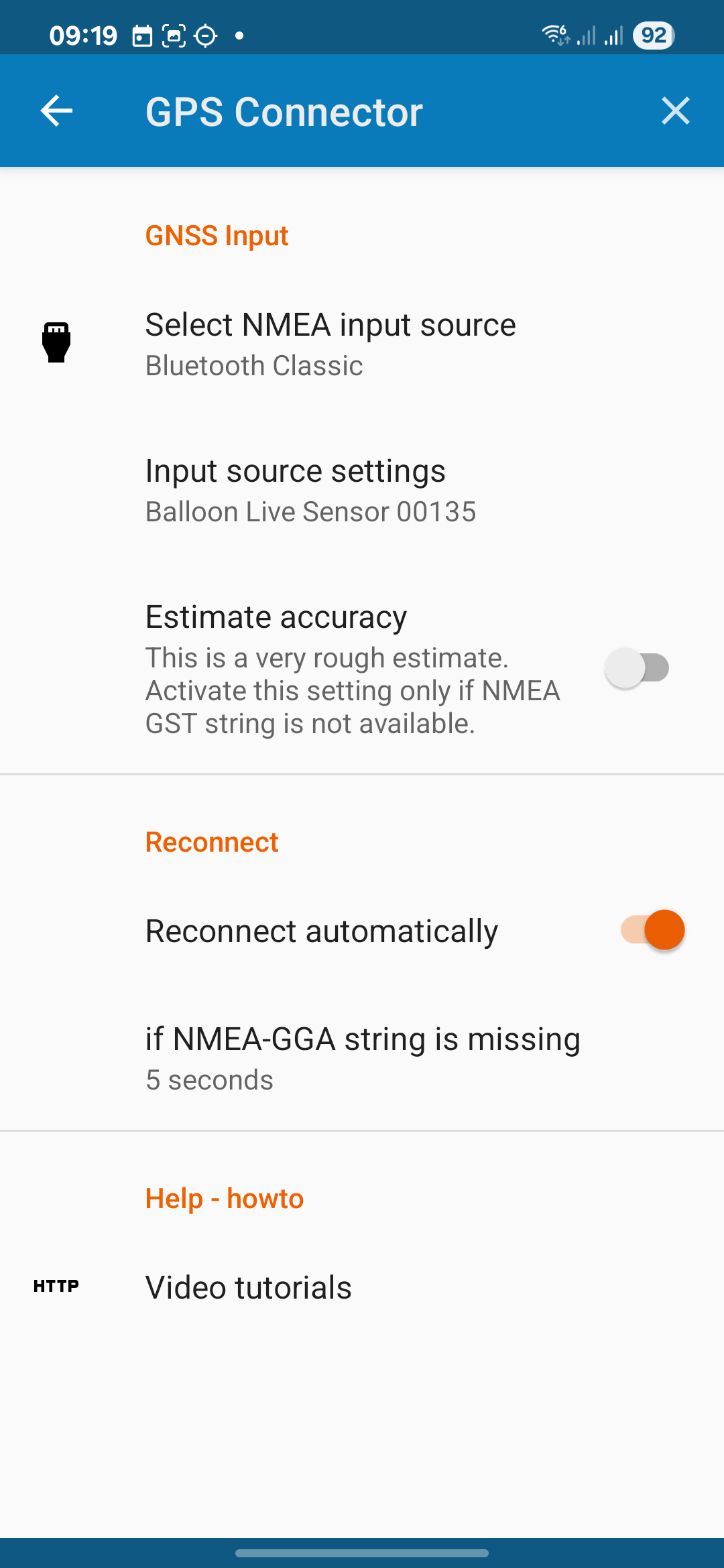724x1568 pixels.
Task: Tap the calendar icon in status bar
Action: point(142,36)
